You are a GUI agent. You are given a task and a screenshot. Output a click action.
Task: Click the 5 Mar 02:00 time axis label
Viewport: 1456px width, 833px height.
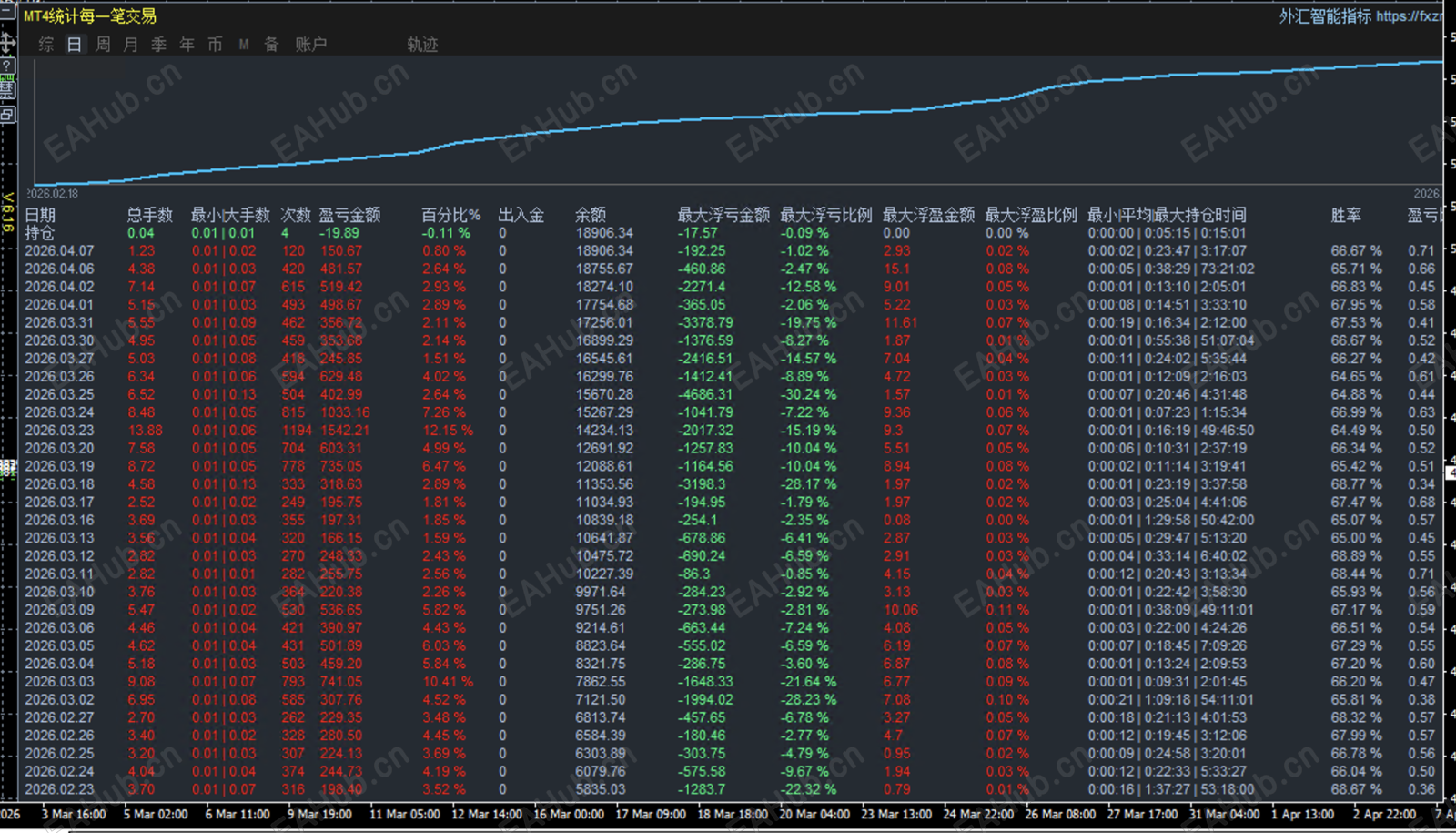pyautogui.click(x=156, y=814)
